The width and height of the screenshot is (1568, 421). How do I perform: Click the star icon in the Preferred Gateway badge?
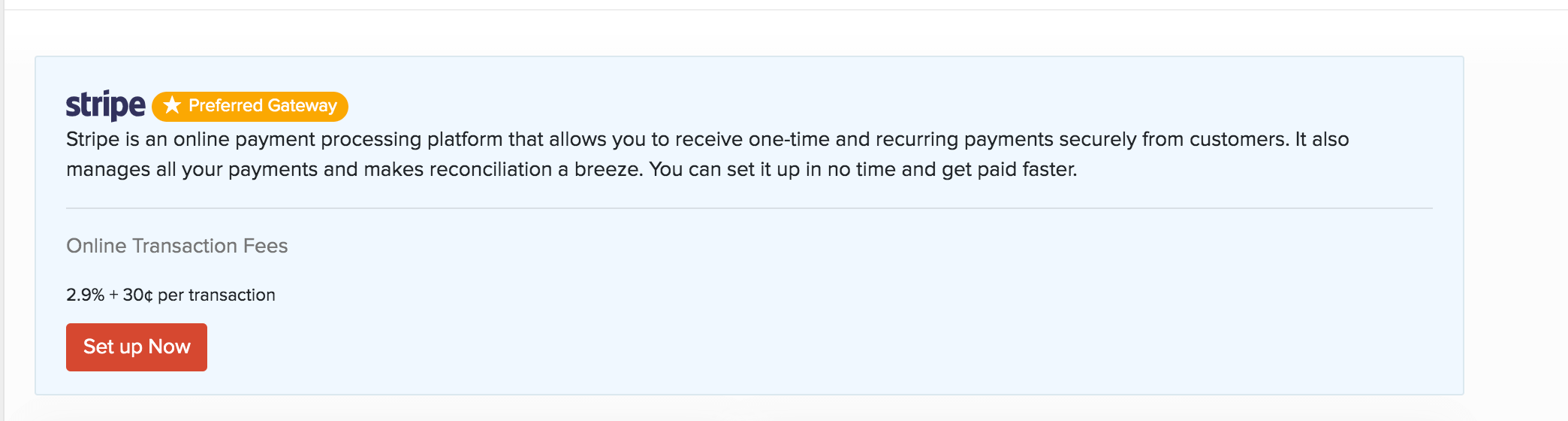click(172, 105)
